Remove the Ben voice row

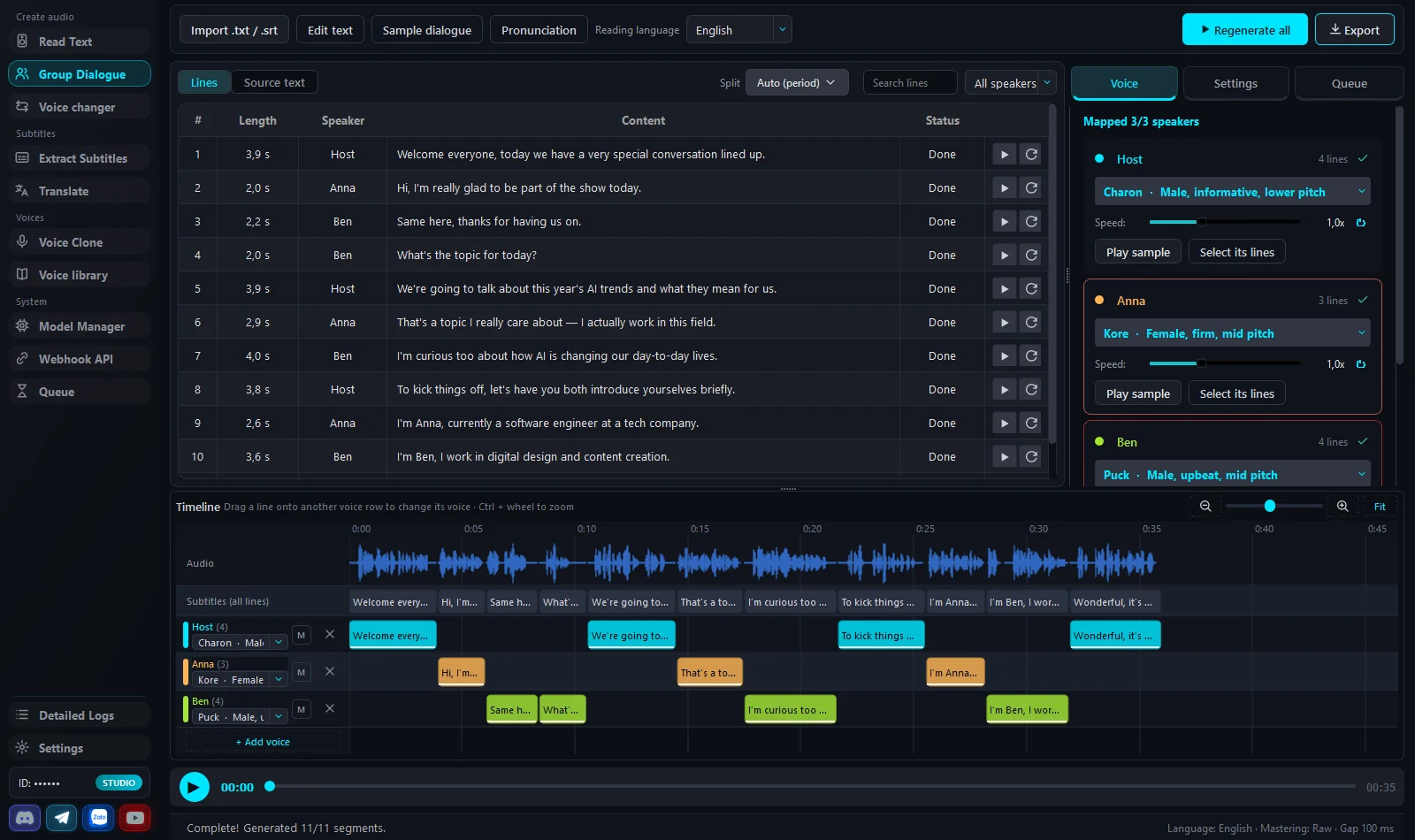pos(330,708)
